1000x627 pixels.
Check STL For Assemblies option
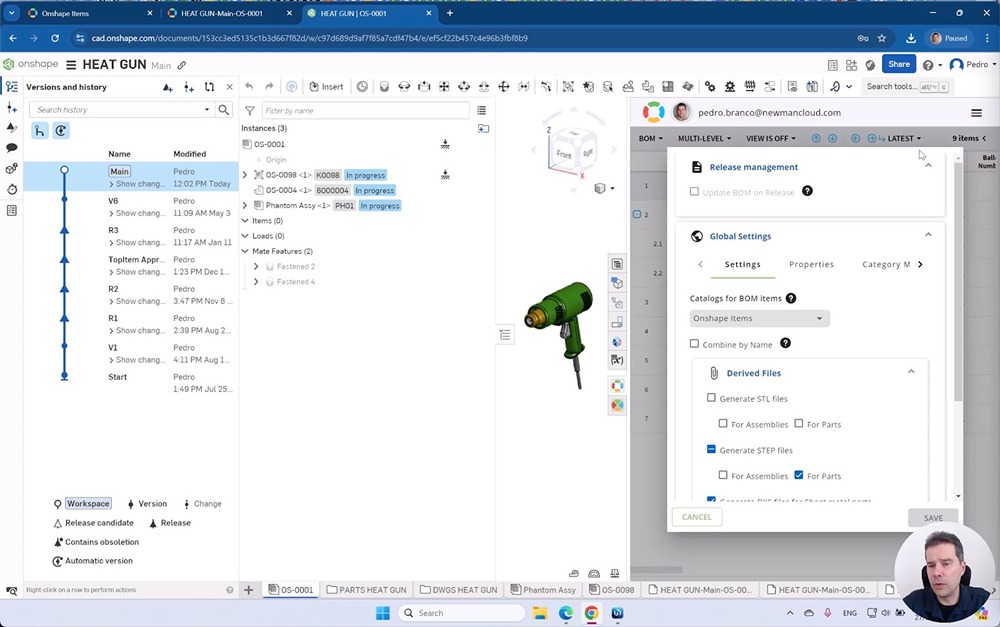pos(723,424)
